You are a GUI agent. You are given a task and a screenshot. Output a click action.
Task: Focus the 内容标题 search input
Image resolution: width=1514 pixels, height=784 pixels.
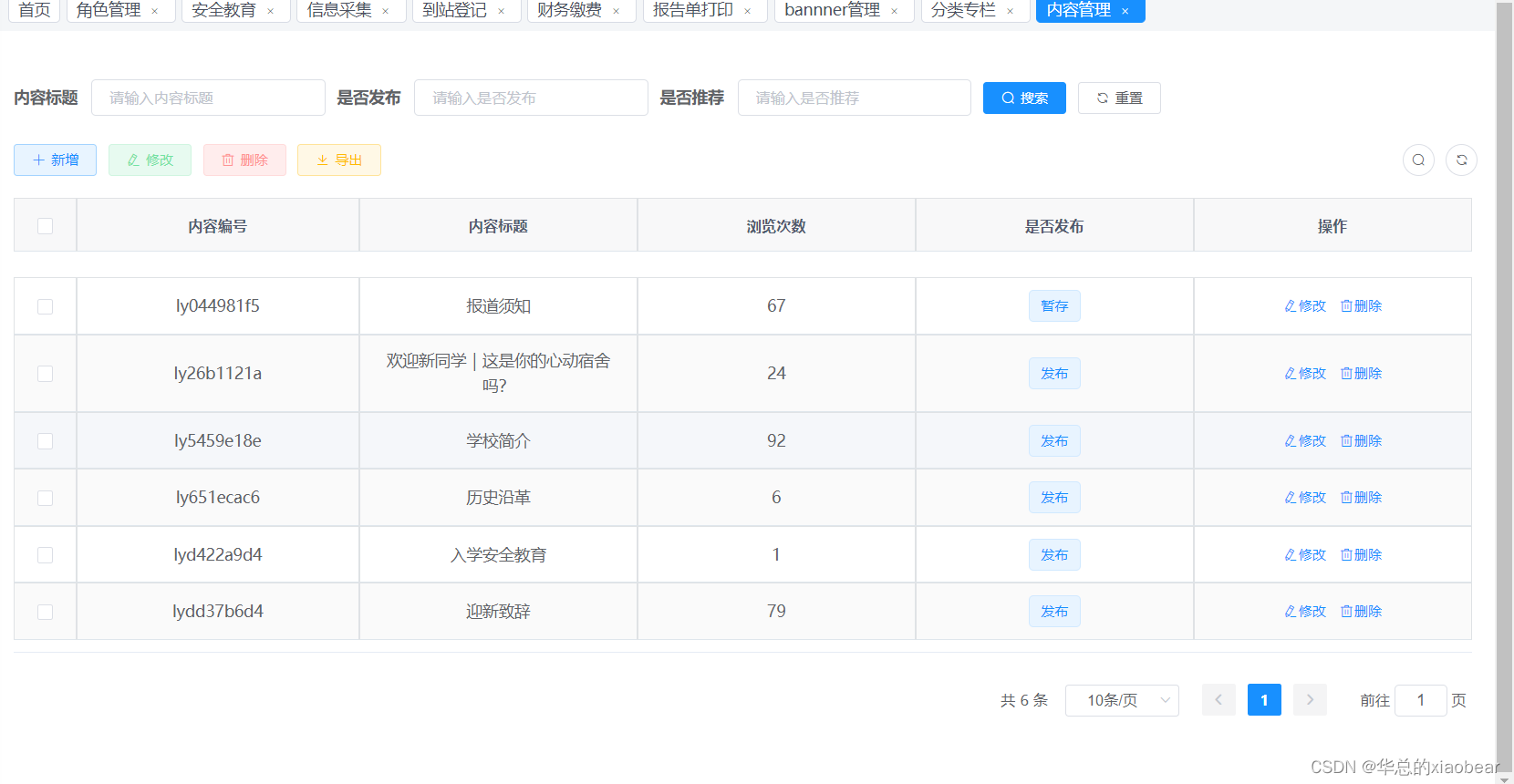[x=208, y=98]
